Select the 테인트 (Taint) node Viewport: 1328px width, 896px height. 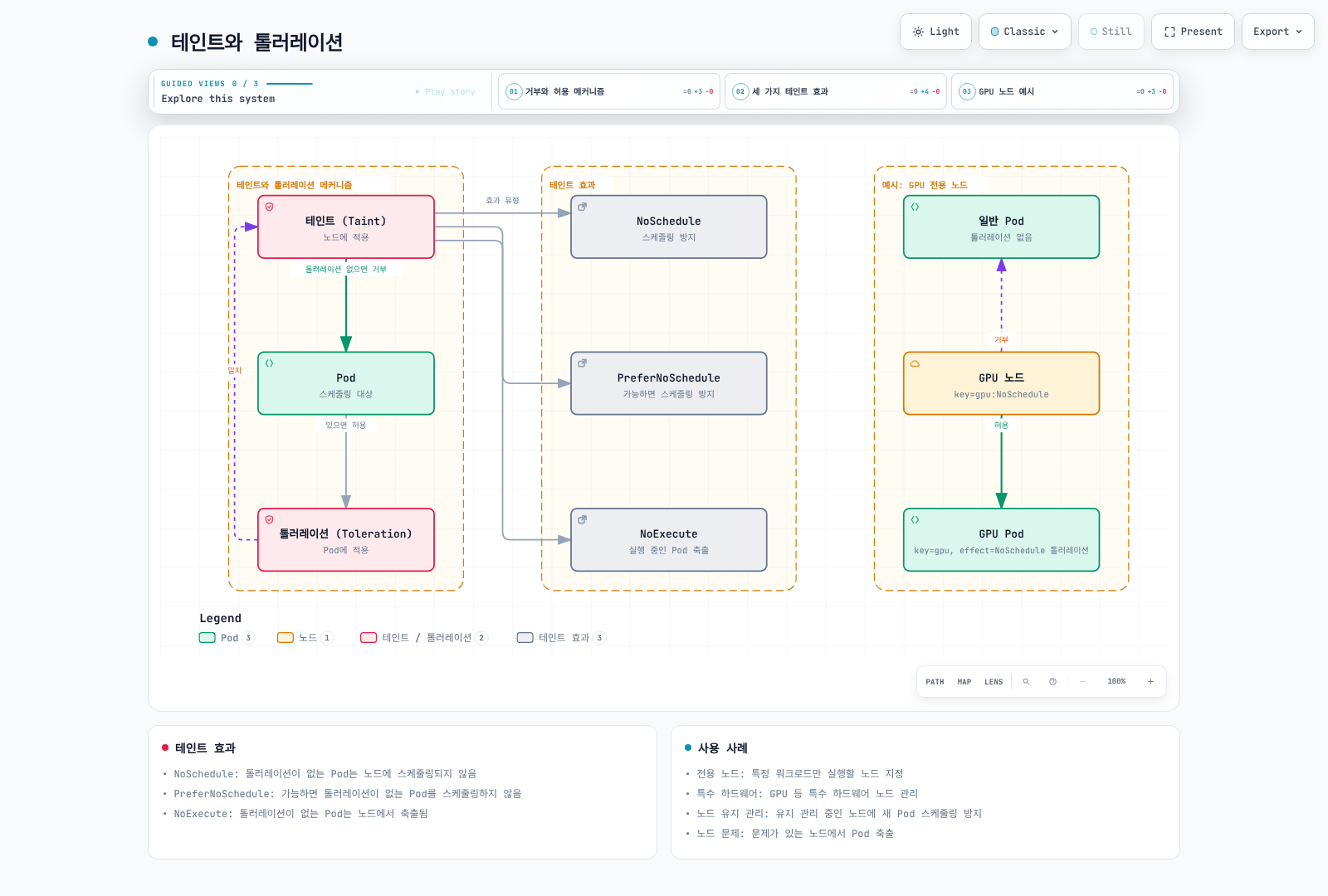click(x=346, y=227)
